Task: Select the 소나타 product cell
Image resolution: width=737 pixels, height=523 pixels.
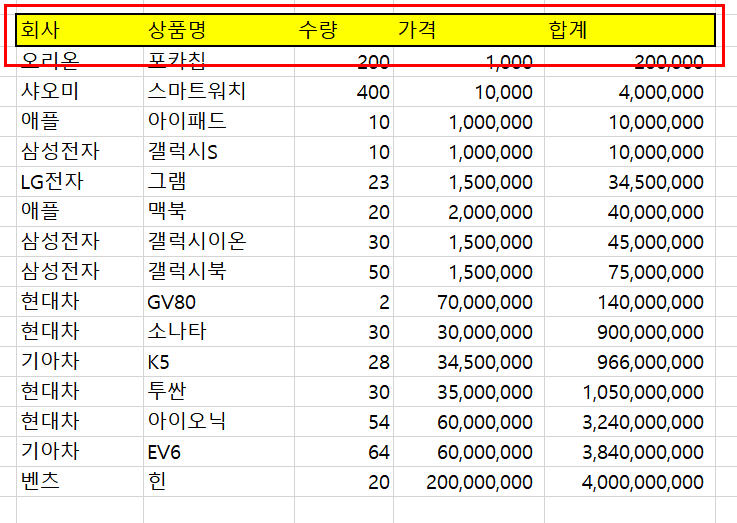Action: coord(219,332)
